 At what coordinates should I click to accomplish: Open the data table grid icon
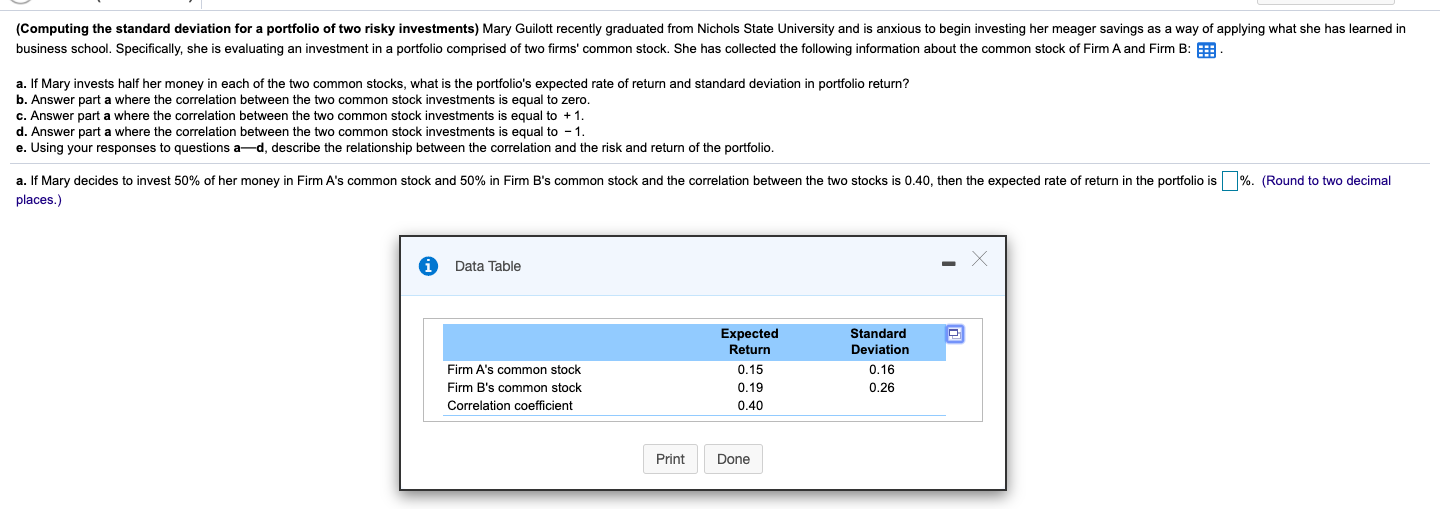pos(1205,50)
